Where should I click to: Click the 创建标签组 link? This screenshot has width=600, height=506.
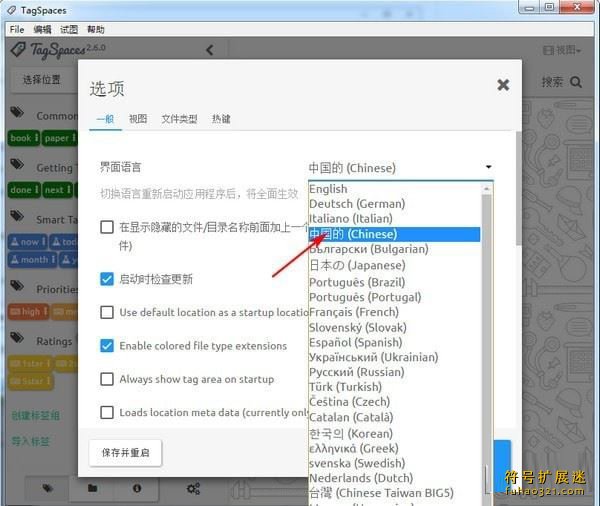(35, 415)
